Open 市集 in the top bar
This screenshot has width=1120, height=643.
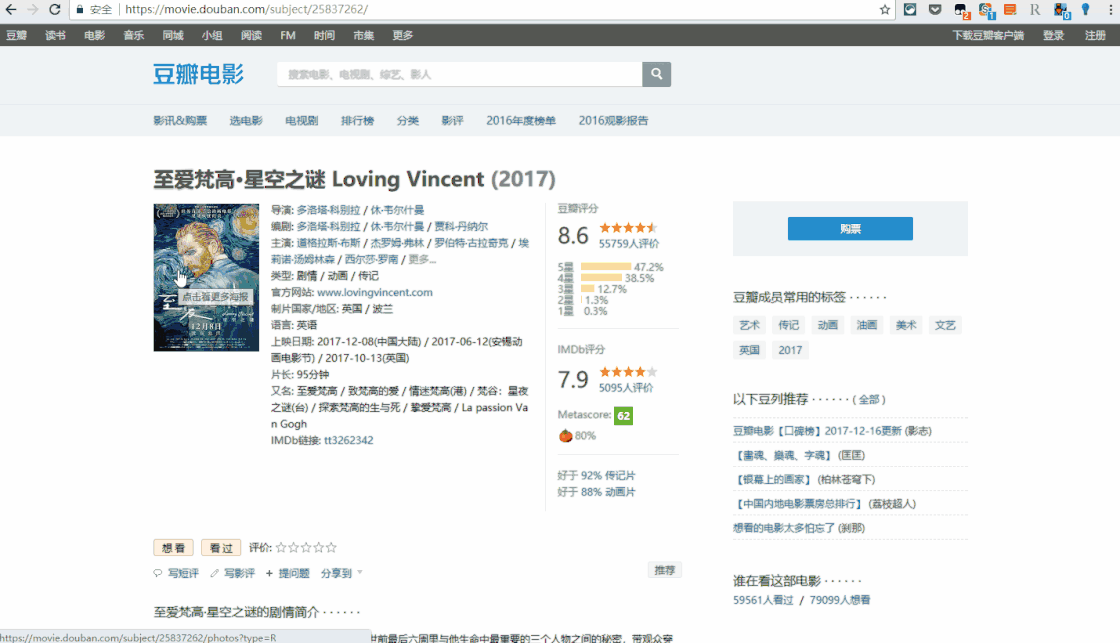tap(364, 35)
